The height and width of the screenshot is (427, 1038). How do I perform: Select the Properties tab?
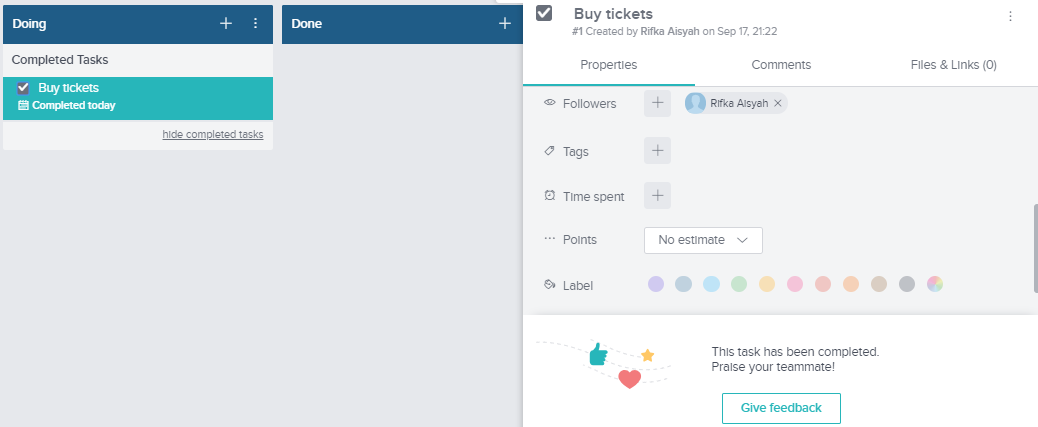(x=609, y=65)
